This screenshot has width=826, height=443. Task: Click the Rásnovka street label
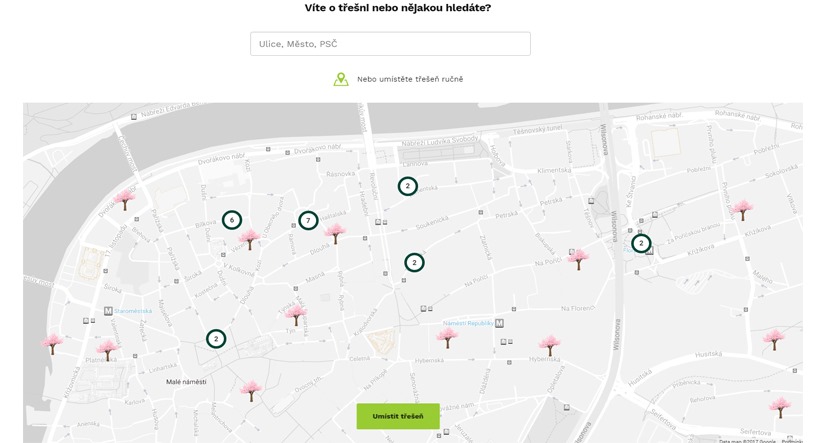pos(340,173)
